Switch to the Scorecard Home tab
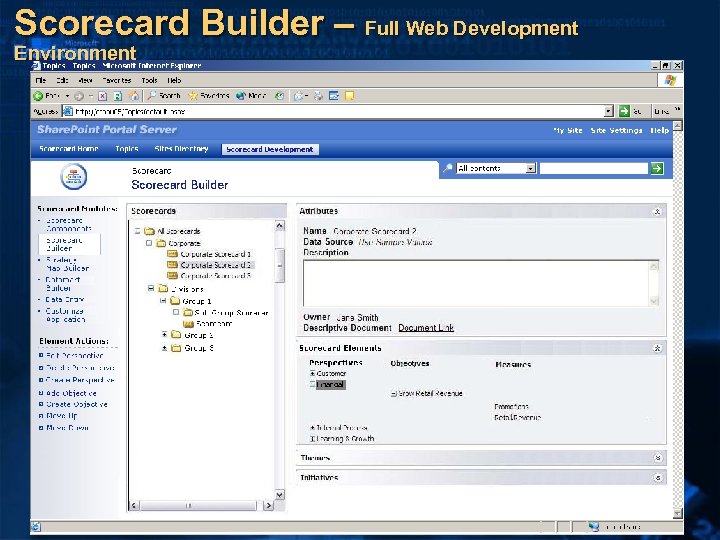This screenshot has height=540, width=720. tap(69, 149)
